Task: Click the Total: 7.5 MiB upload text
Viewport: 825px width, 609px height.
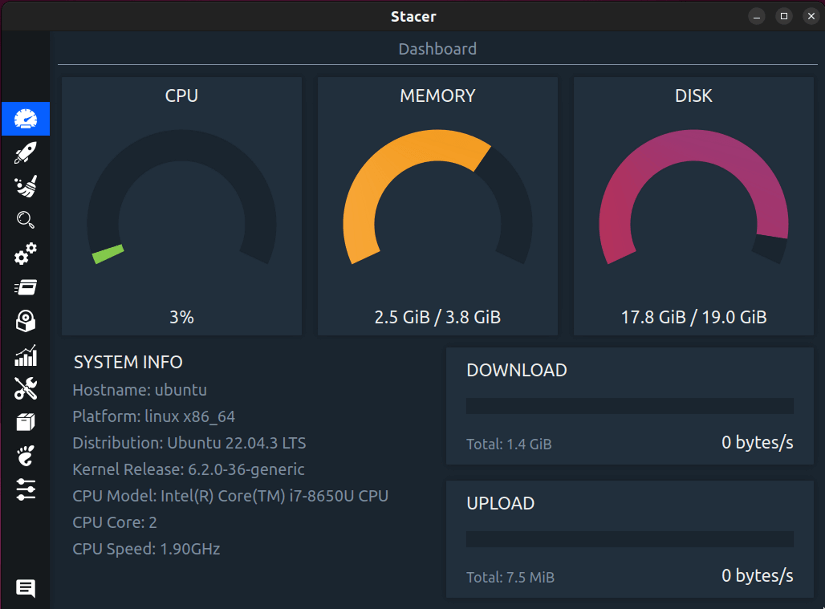Action: point(510,577)
